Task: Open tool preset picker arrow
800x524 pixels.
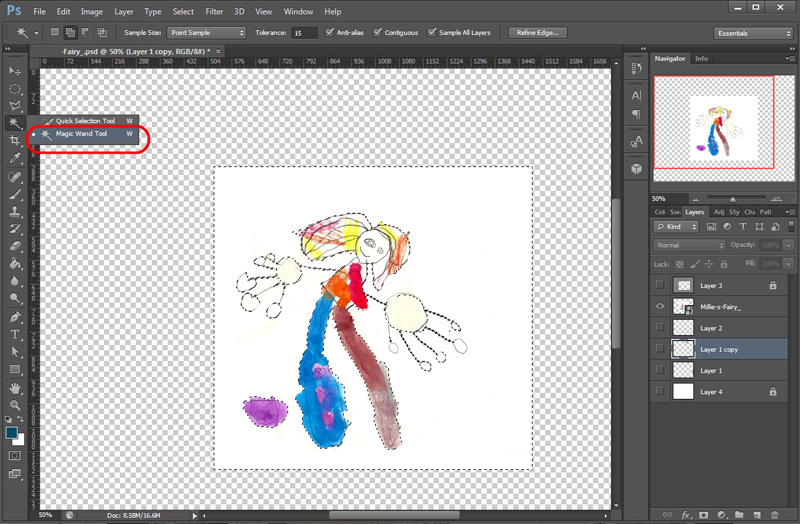Action: 36,33
